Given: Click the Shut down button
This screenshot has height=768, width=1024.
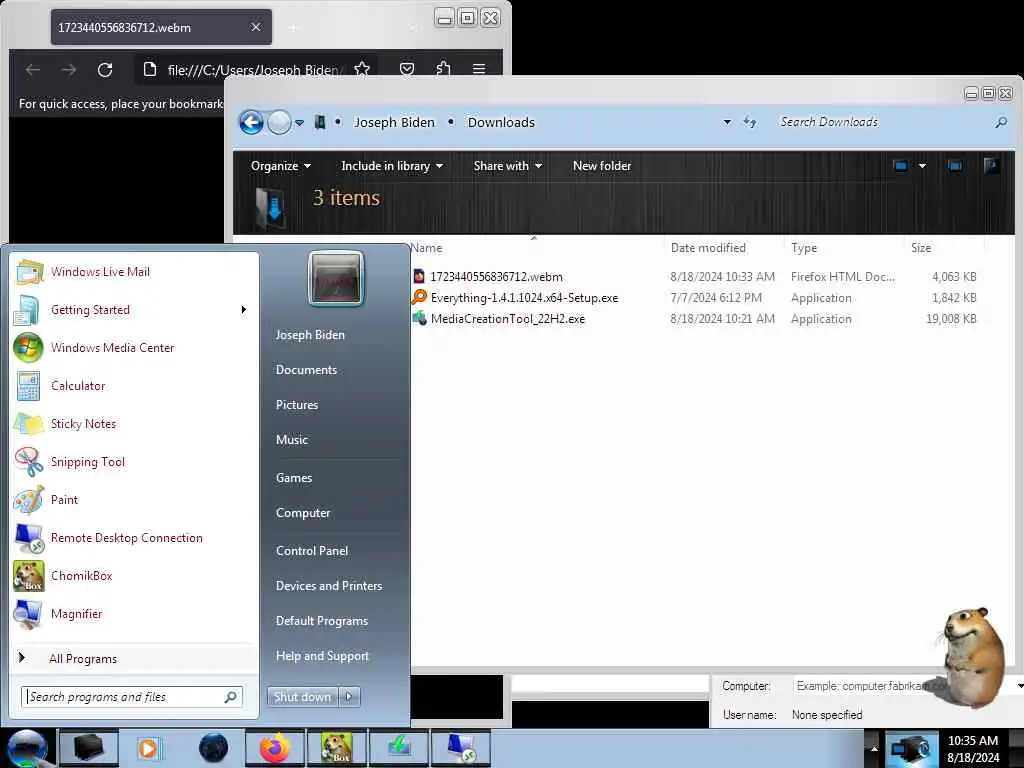Looking at the screenshot, I should click(x=302, y=697).
